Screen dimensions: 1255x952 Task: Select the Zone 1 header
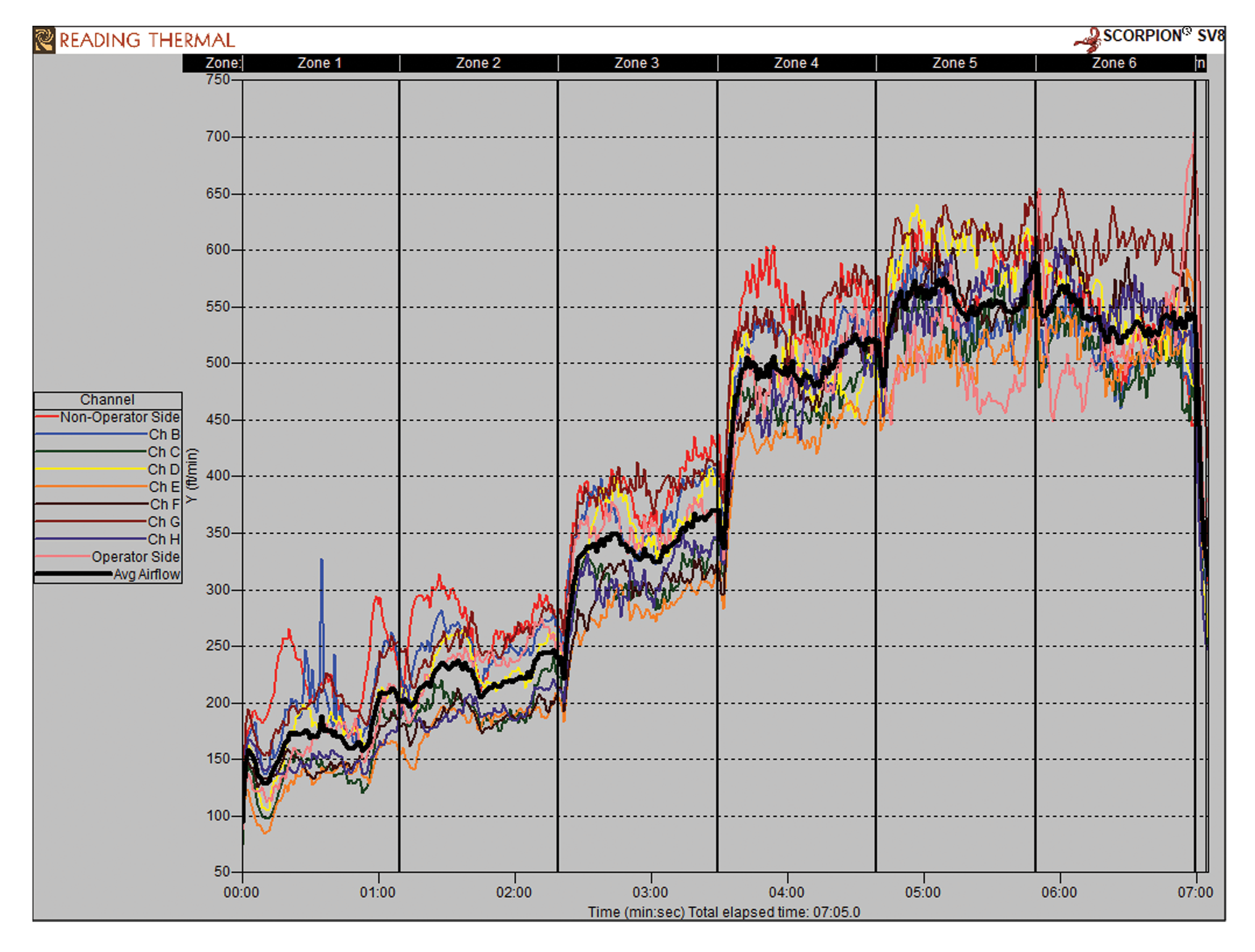[x=320, y=63]
